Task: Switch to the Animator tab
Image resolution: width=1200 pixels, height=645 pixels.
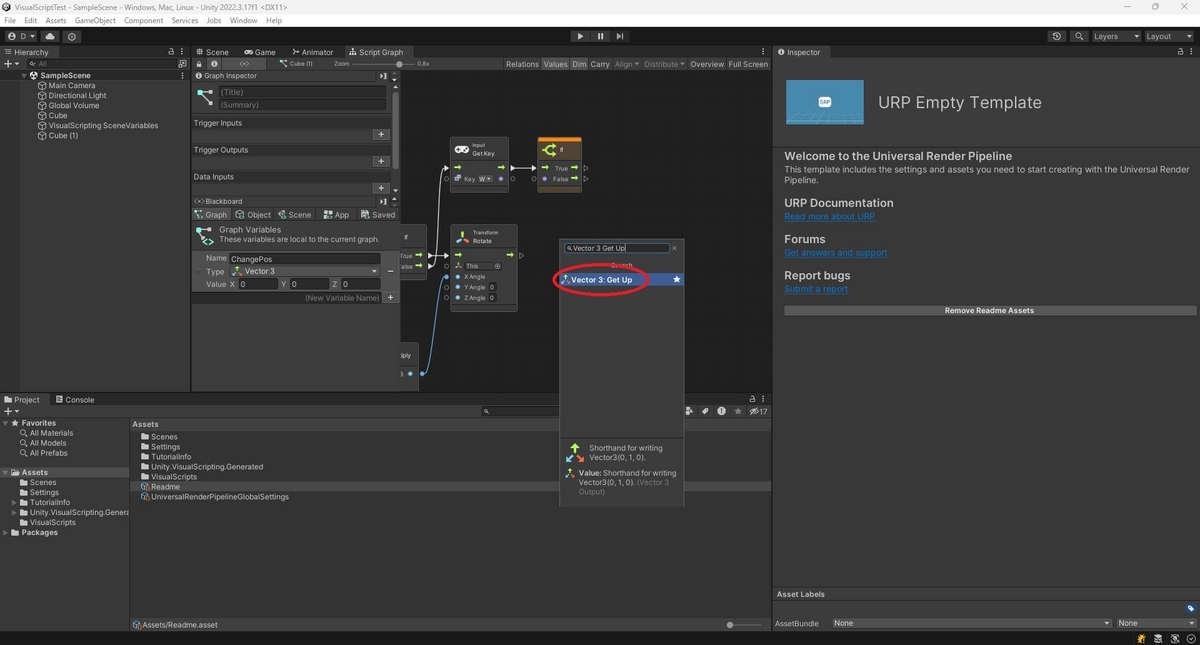Action: pos(313,52)
